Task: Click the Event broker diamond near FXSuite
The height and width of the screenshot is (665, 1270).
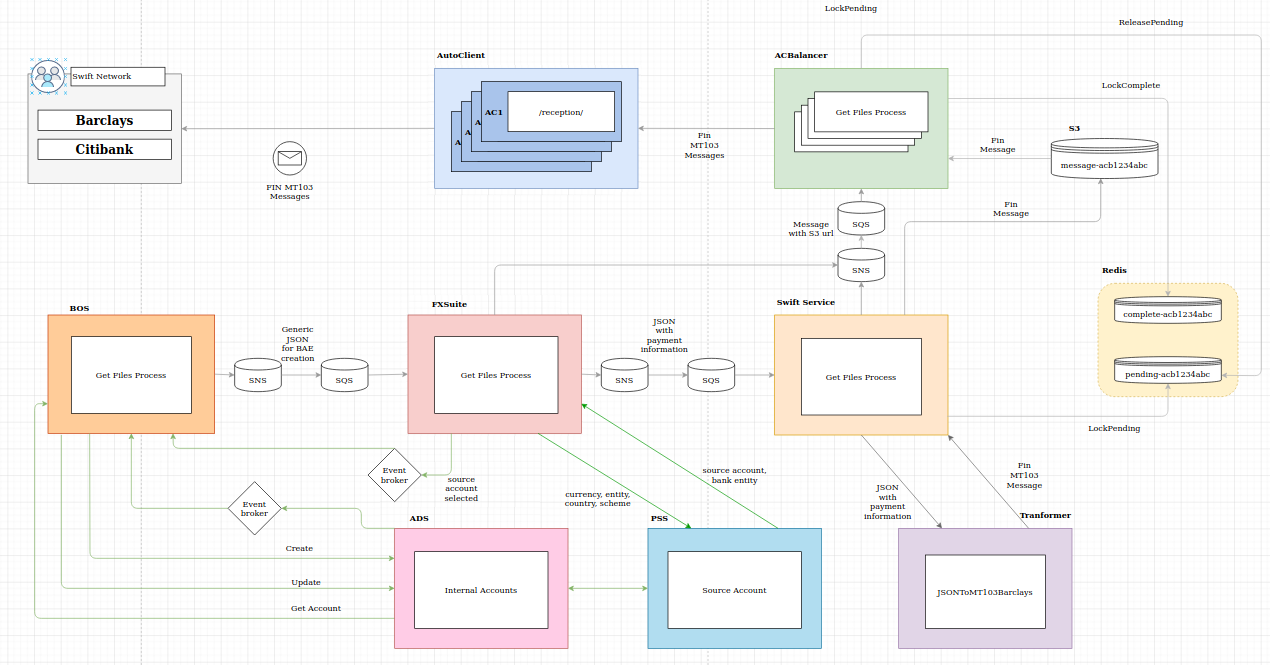Action: pos(394,475)
